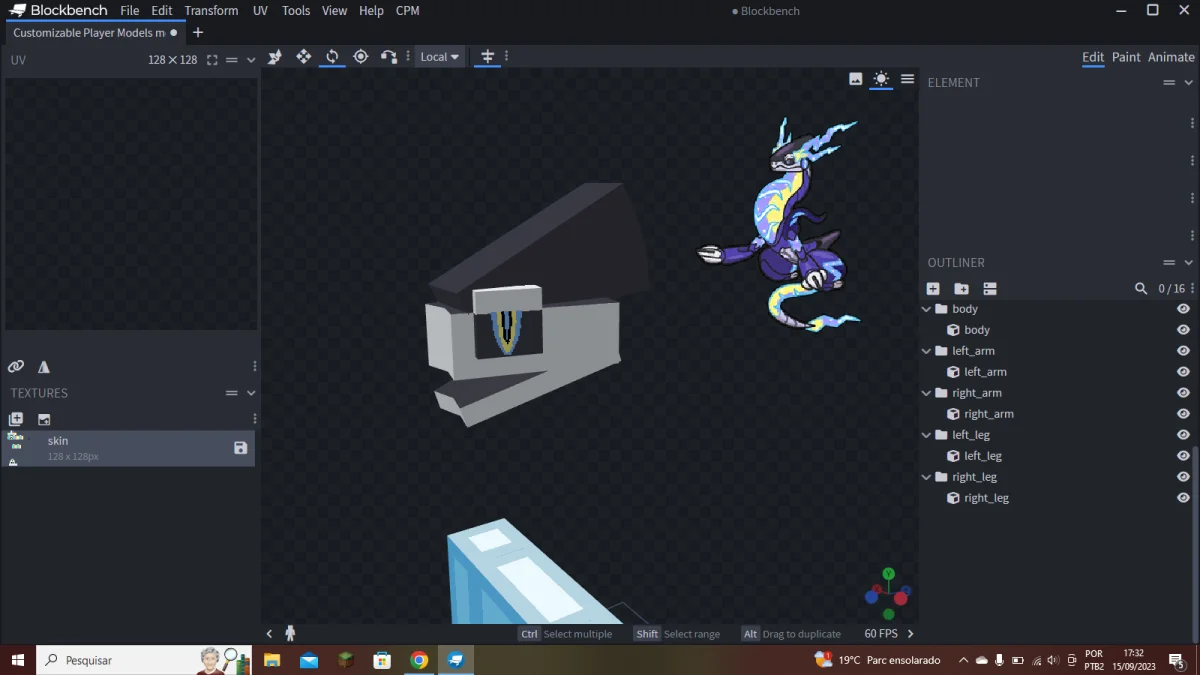Open the Help menu
Viewport: 1200px width, 675px height.
click(x=371, y=11)
